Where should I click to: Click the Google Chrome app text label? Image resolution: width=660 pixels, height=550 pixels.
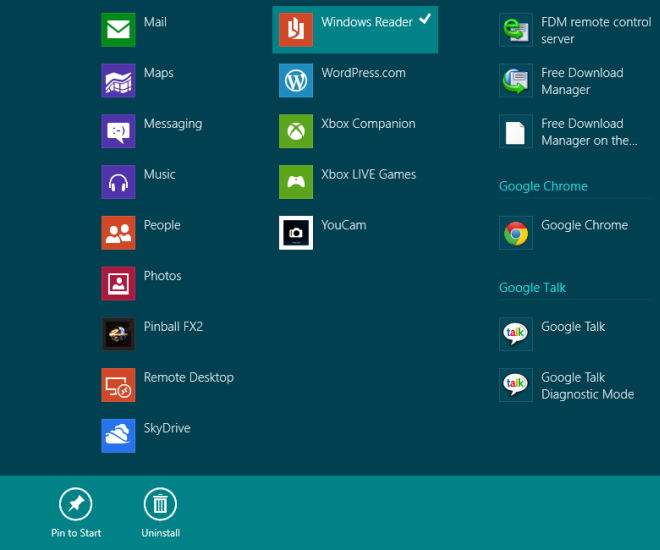[x=585, y=225]
